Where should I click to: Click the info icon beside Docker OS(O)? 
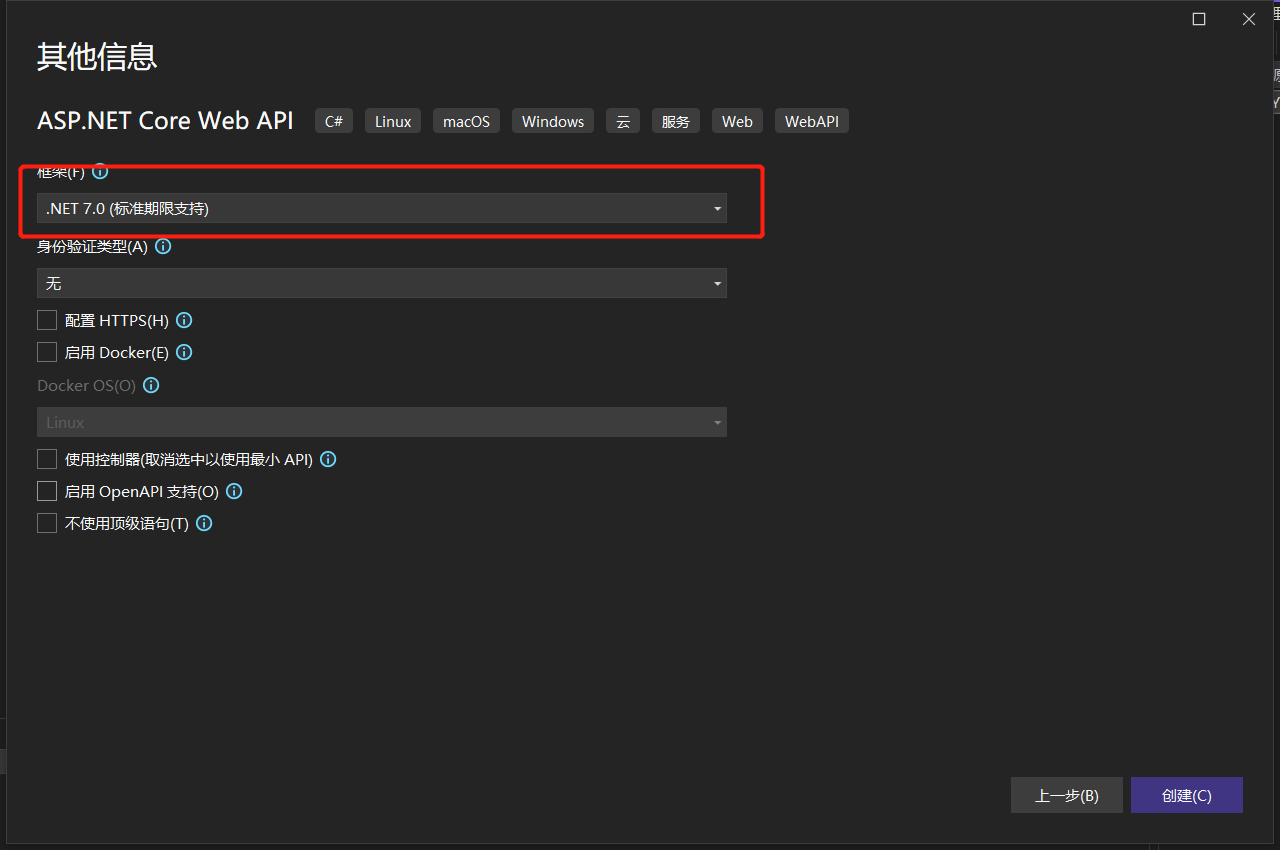pos(151,385)
